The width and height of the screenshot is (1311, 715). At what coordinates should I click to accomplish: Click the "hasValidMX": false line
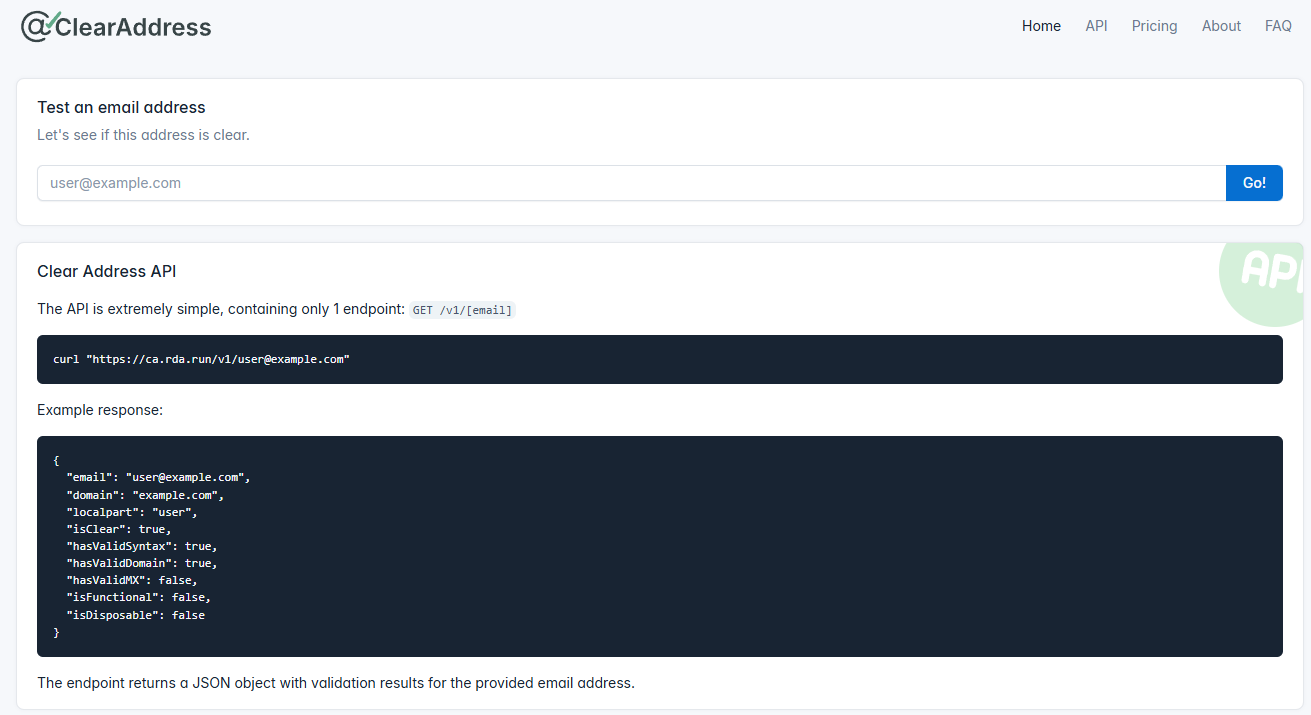132,580
